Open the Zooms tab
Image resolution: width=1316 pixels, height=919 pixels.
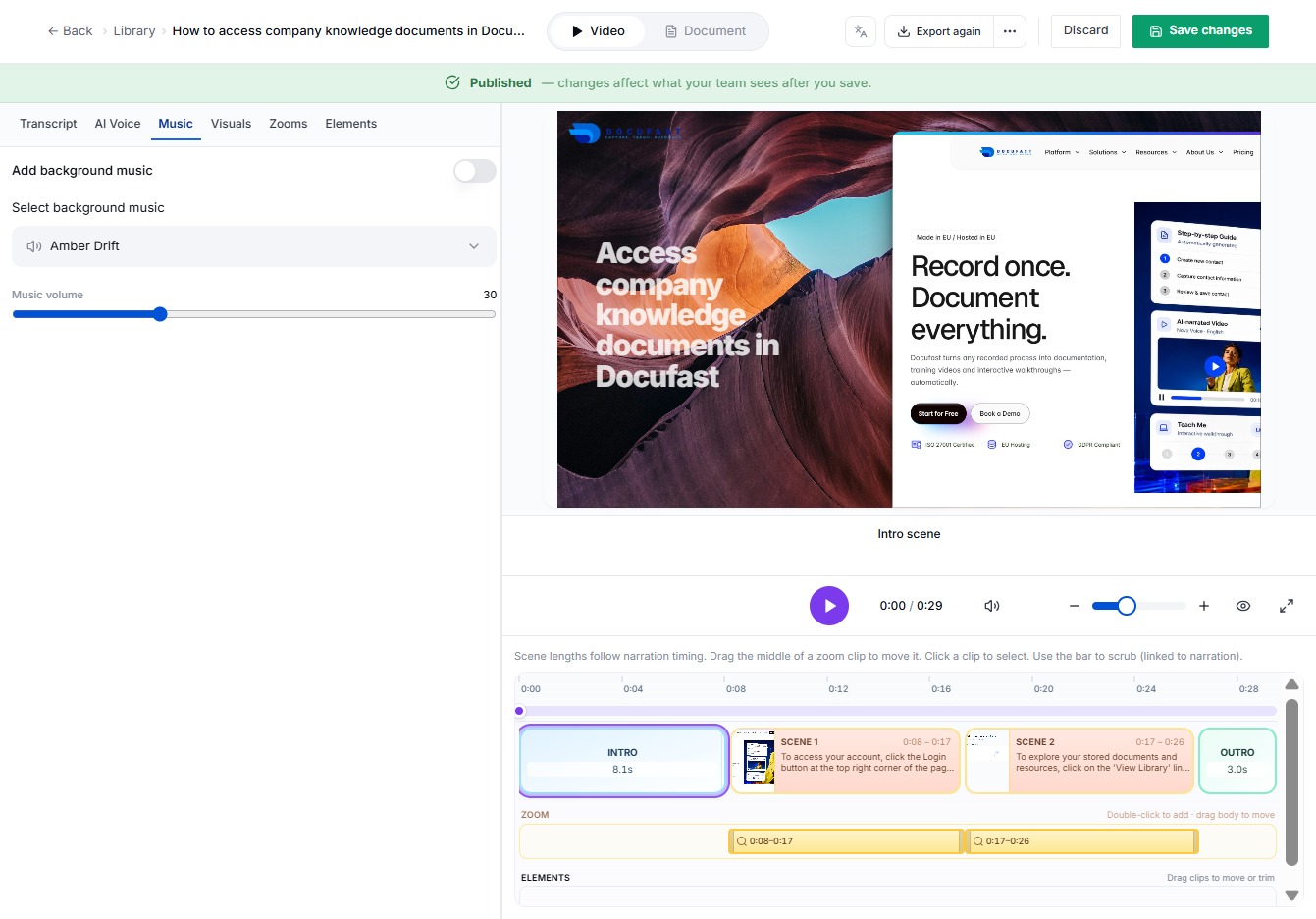click(289, 124)
